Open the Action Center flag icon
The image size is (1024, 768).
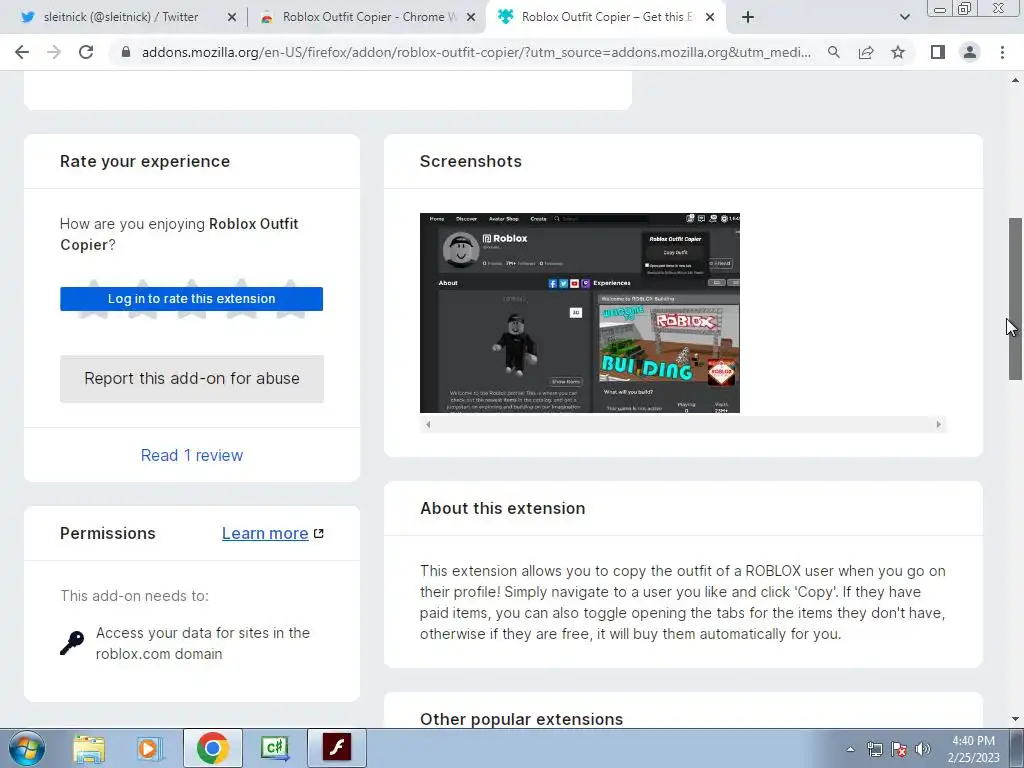(899, 749)
